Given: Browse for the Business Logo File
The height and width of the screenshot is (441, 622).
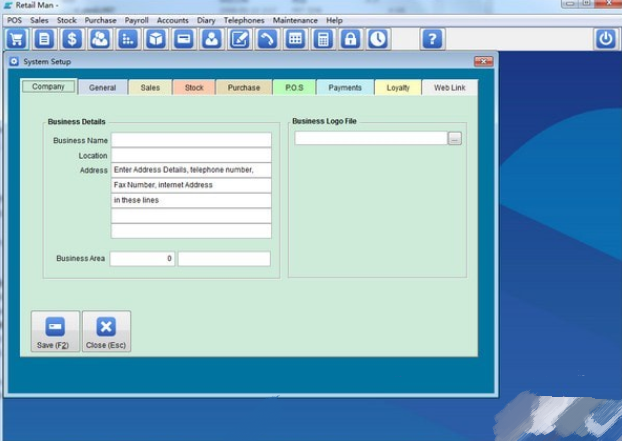Looking at the screenshot, I should pos(455,139).
